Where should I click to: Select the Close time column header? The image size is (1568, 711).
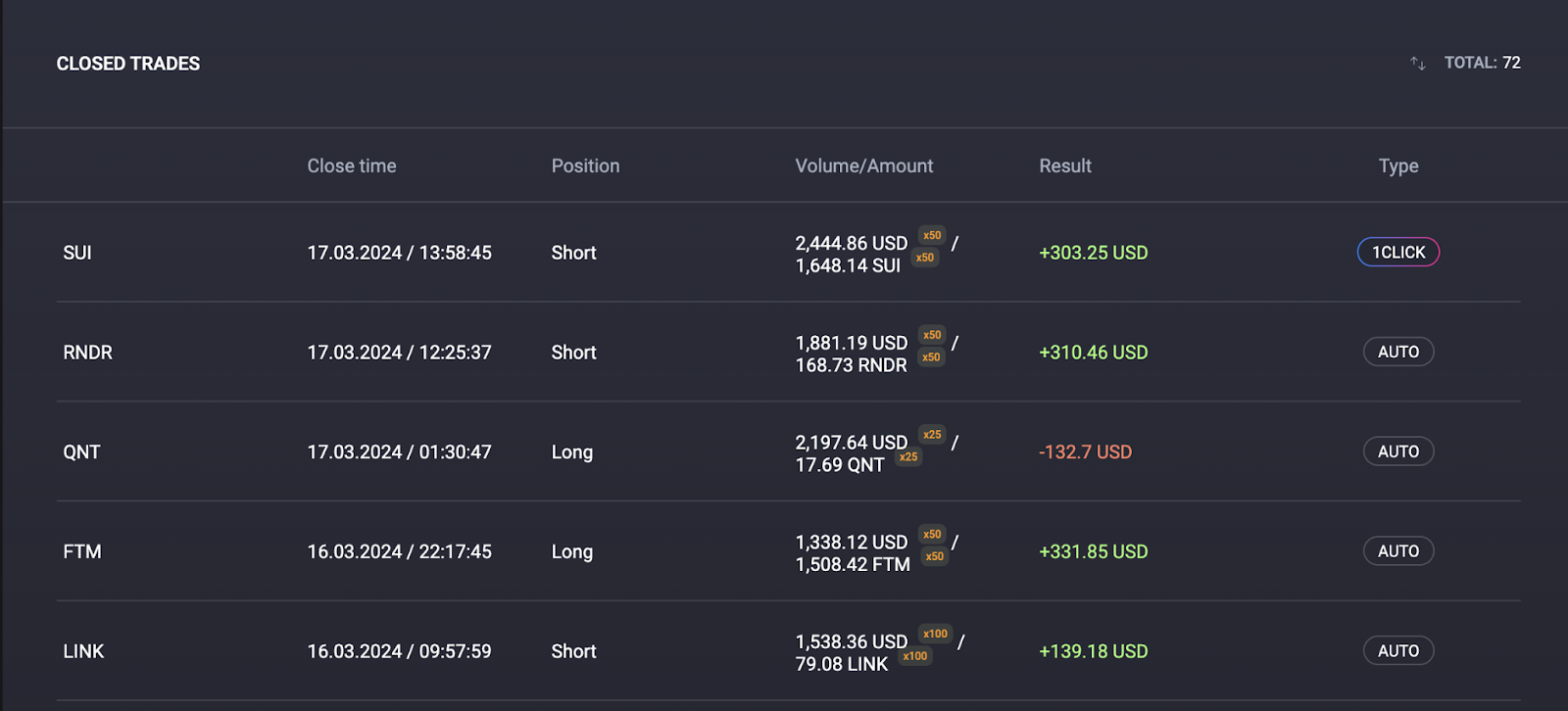tap(352, 166)
